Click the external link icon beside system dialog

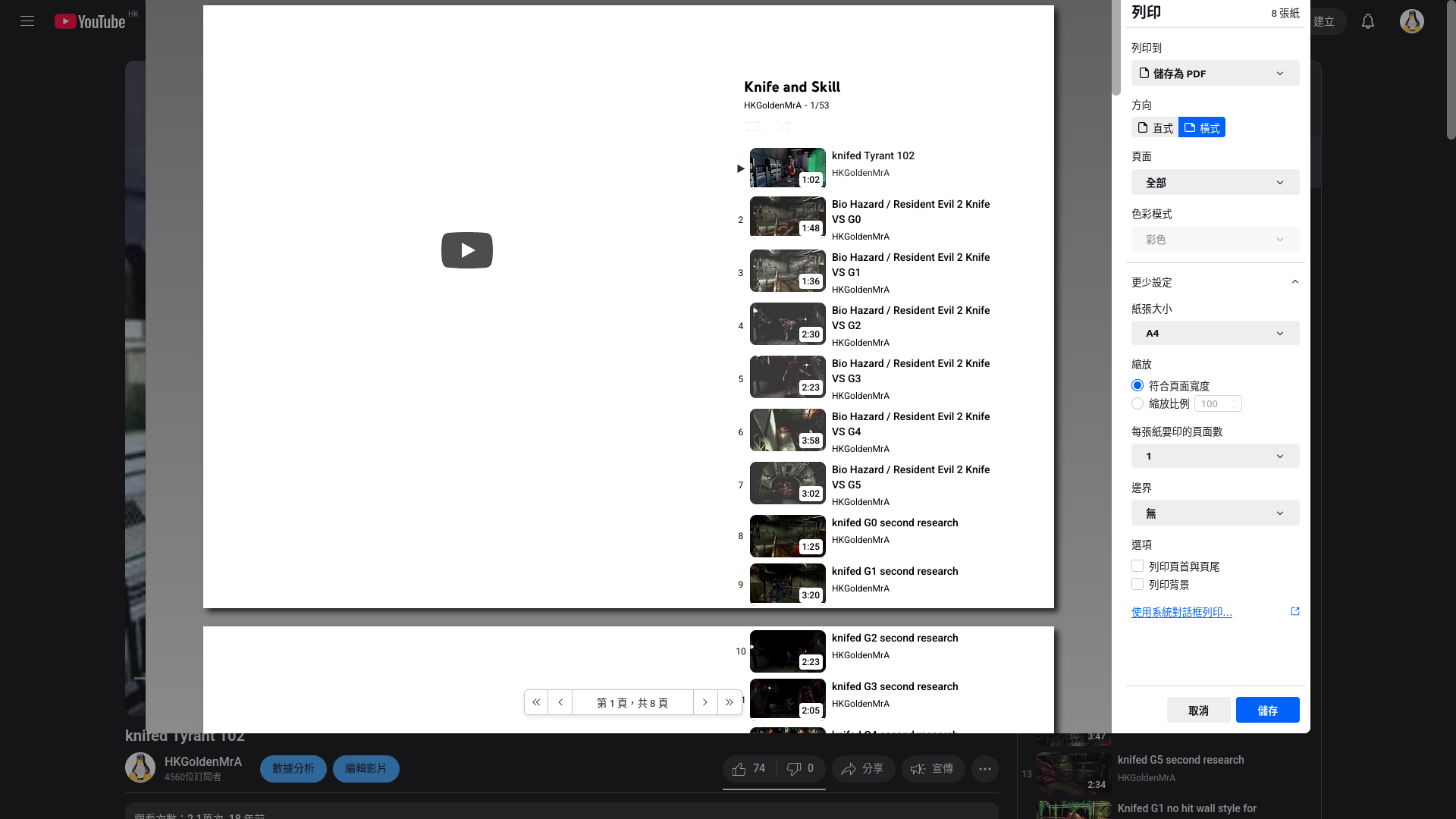pos(1295,611)
